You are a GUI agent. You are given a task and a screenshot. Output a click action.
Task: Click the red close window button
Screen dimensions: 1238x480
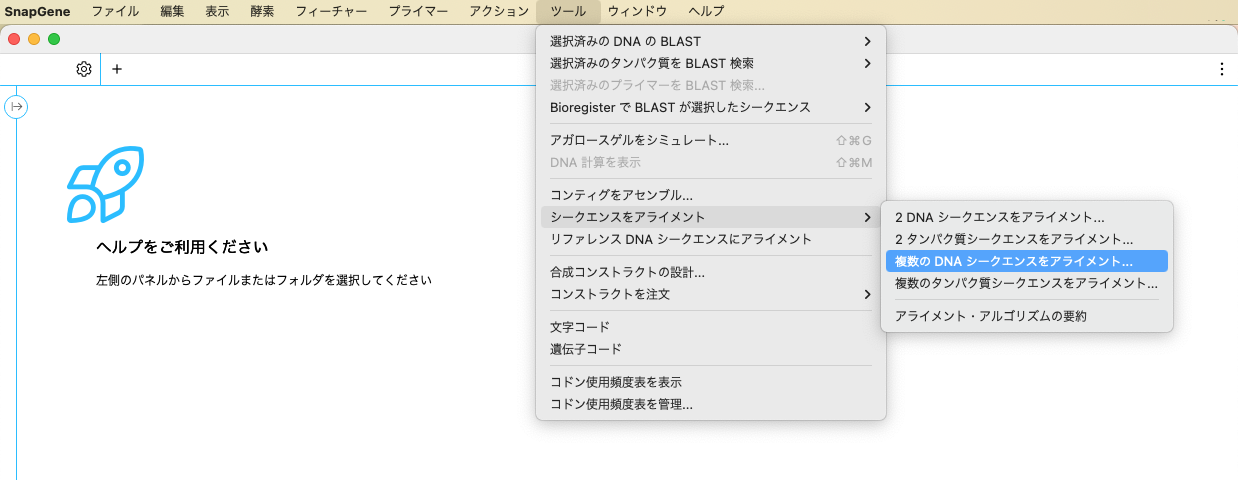[14, 39]
